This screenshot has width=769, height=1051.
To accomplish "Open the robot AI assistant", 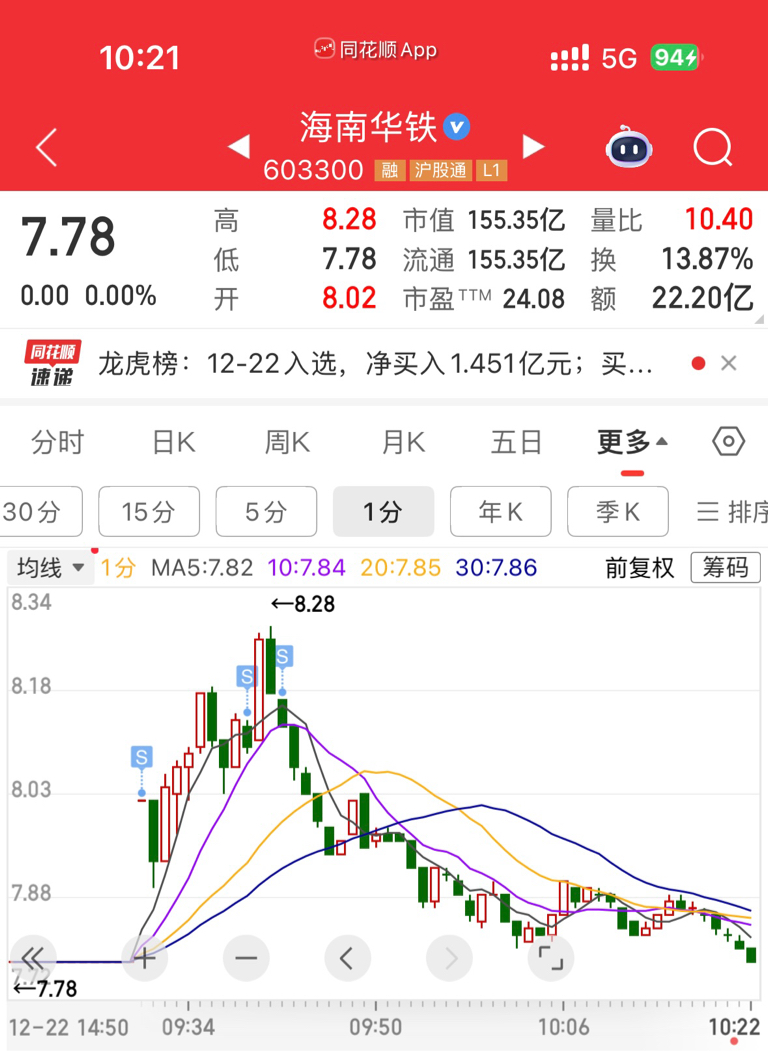I will (629, 146).
